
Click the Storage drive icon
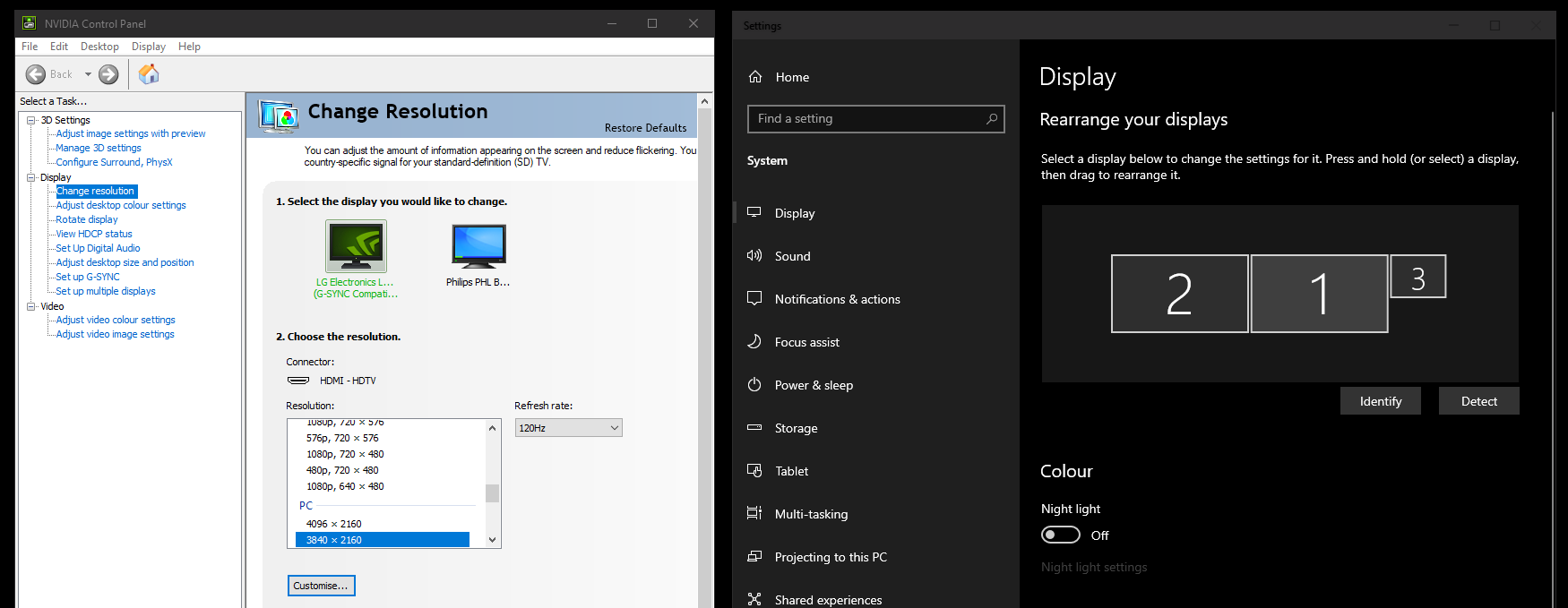(x=754, y=427)
